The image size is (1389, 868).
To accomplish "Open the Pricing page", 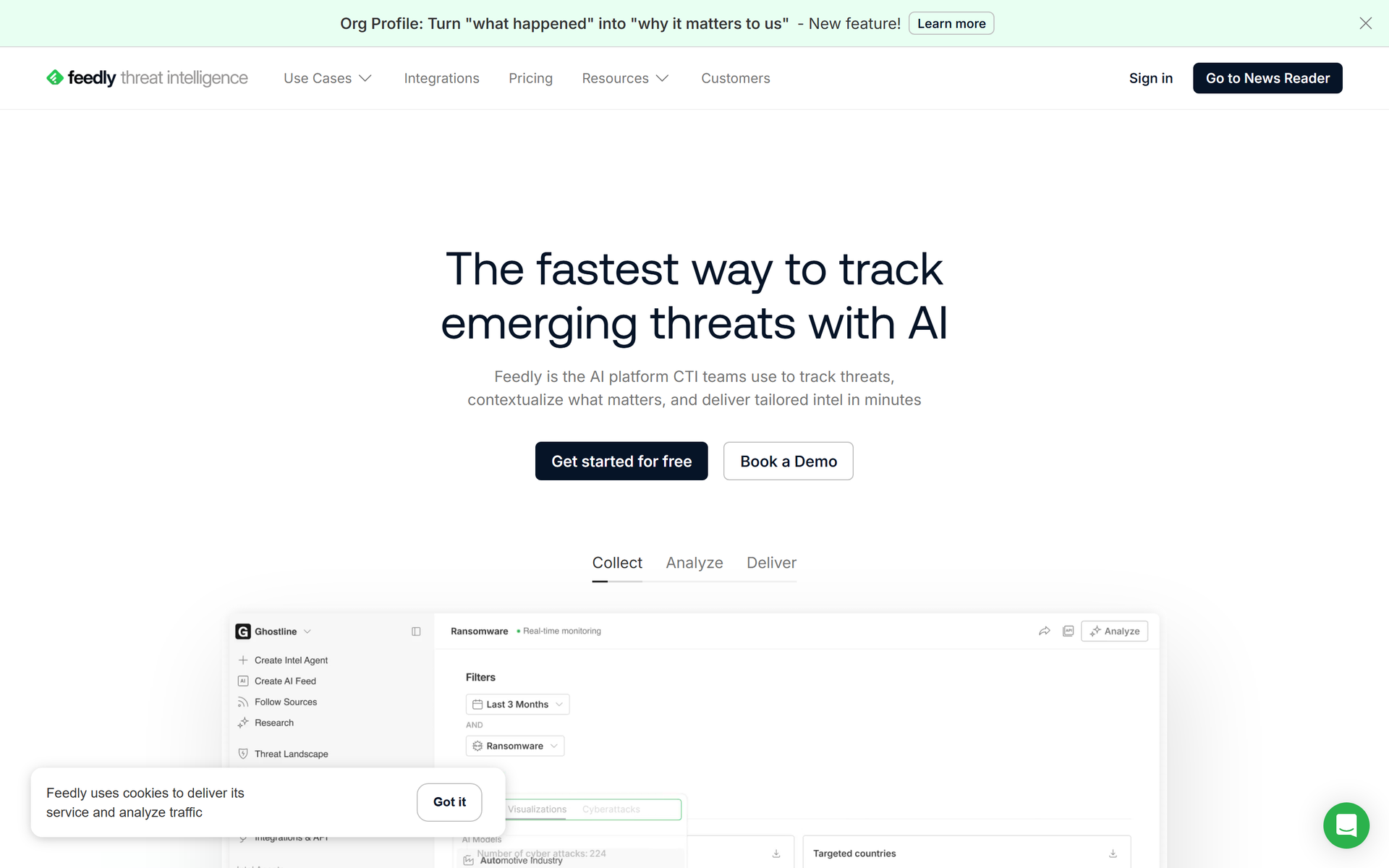I will (530, 78).
